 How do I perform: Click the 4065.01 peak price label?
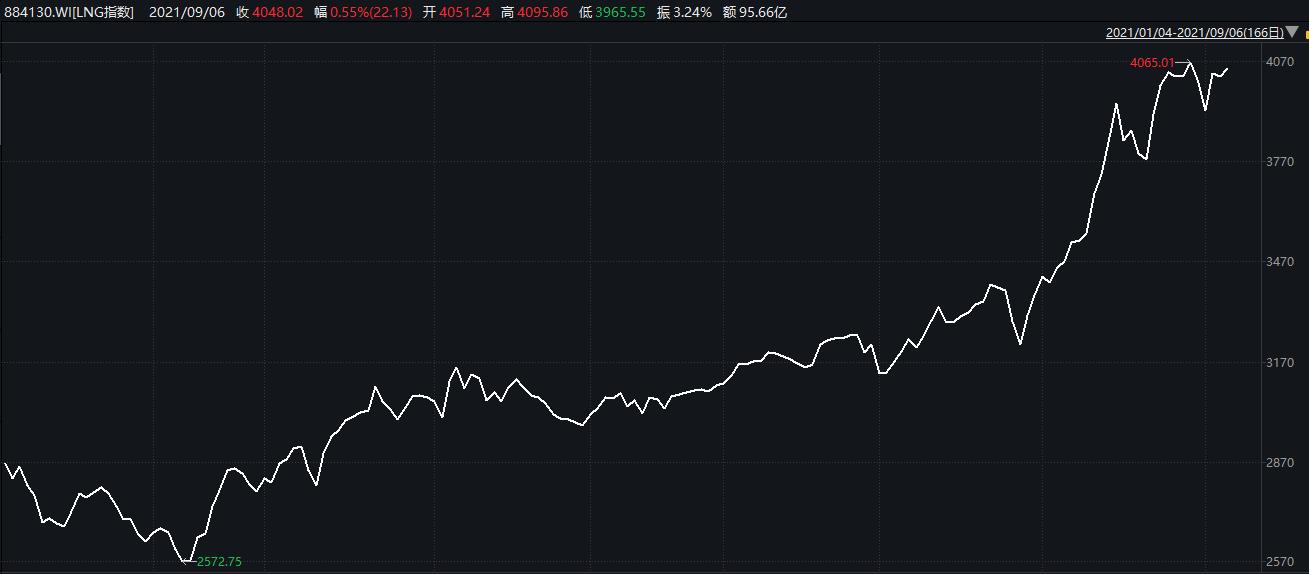click(1152, 62)
